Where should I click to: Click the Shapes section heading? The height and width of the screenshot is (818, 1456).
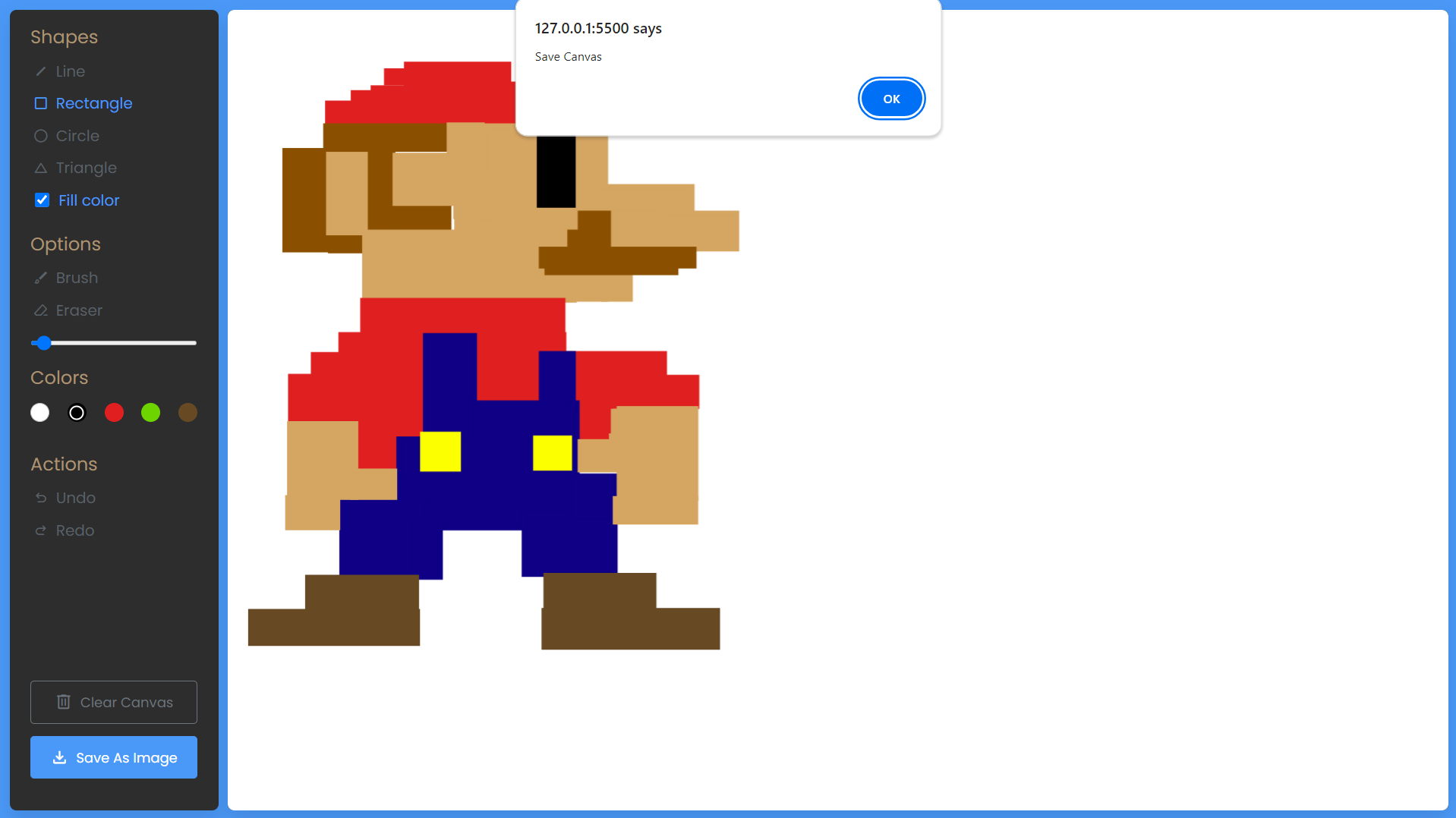[x=65, y=37]
